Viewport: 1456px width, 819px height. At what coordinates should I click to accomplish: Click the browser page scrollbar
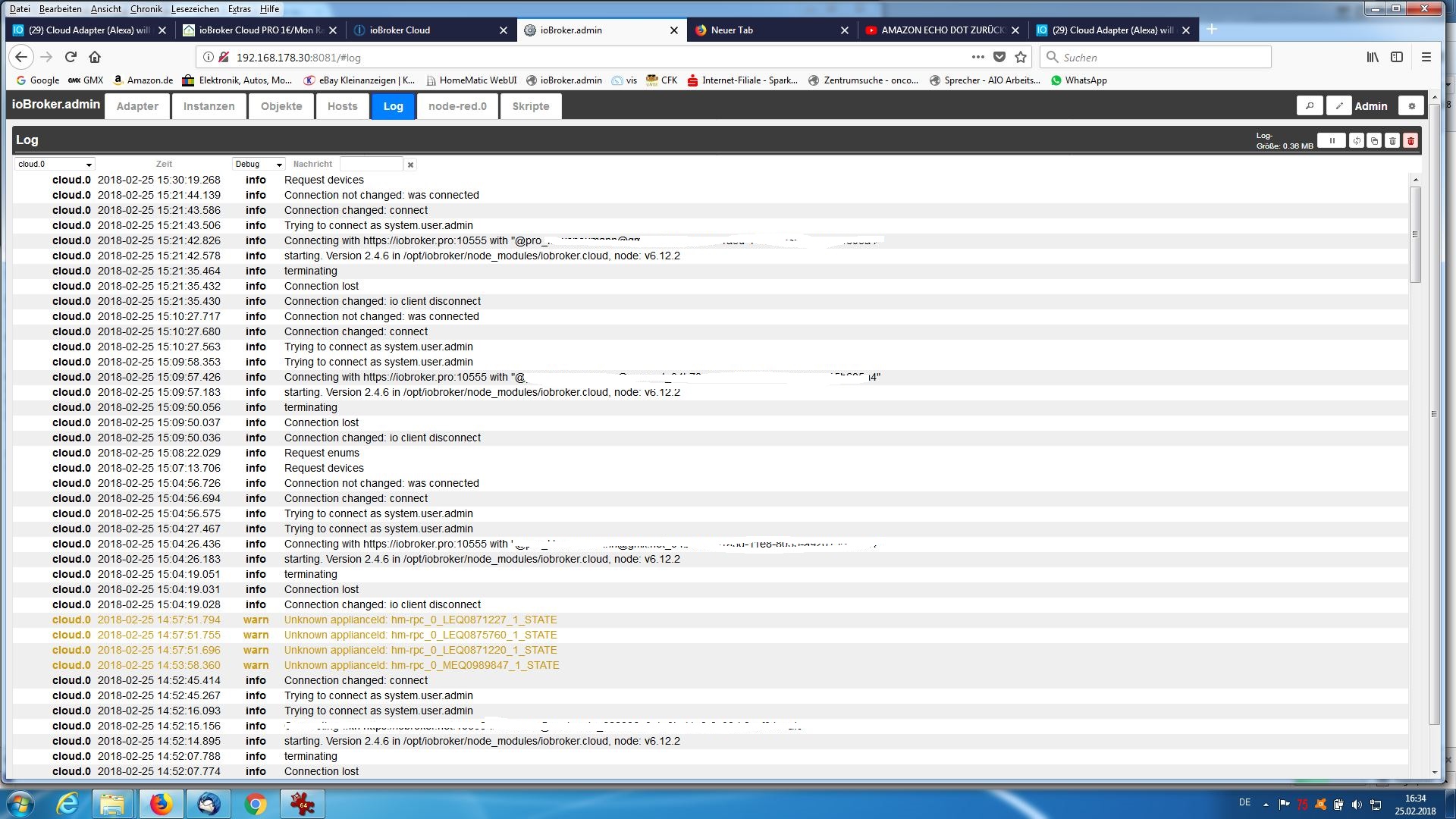pyautogui.click(x=1433, y=414)
